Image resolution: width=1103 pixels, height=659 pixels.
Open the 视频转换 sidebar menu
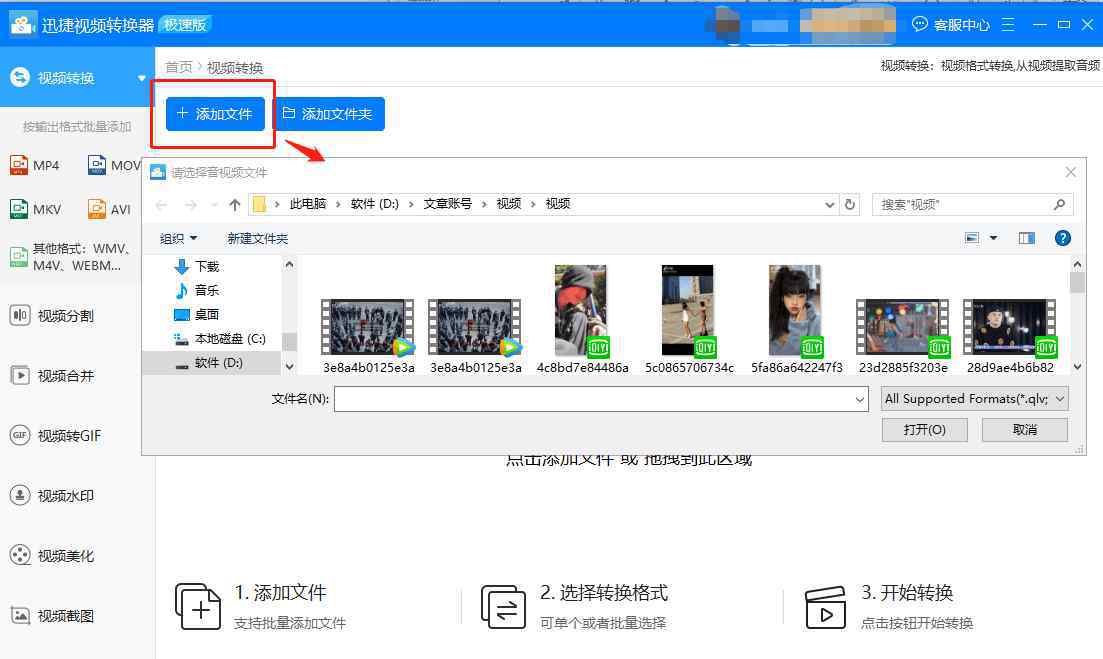tap(77, 77)
